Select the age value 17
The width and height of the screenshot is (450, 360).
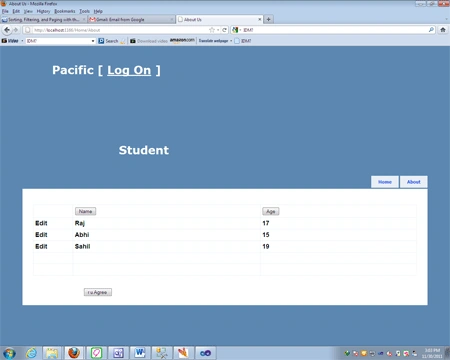(266, 223)
